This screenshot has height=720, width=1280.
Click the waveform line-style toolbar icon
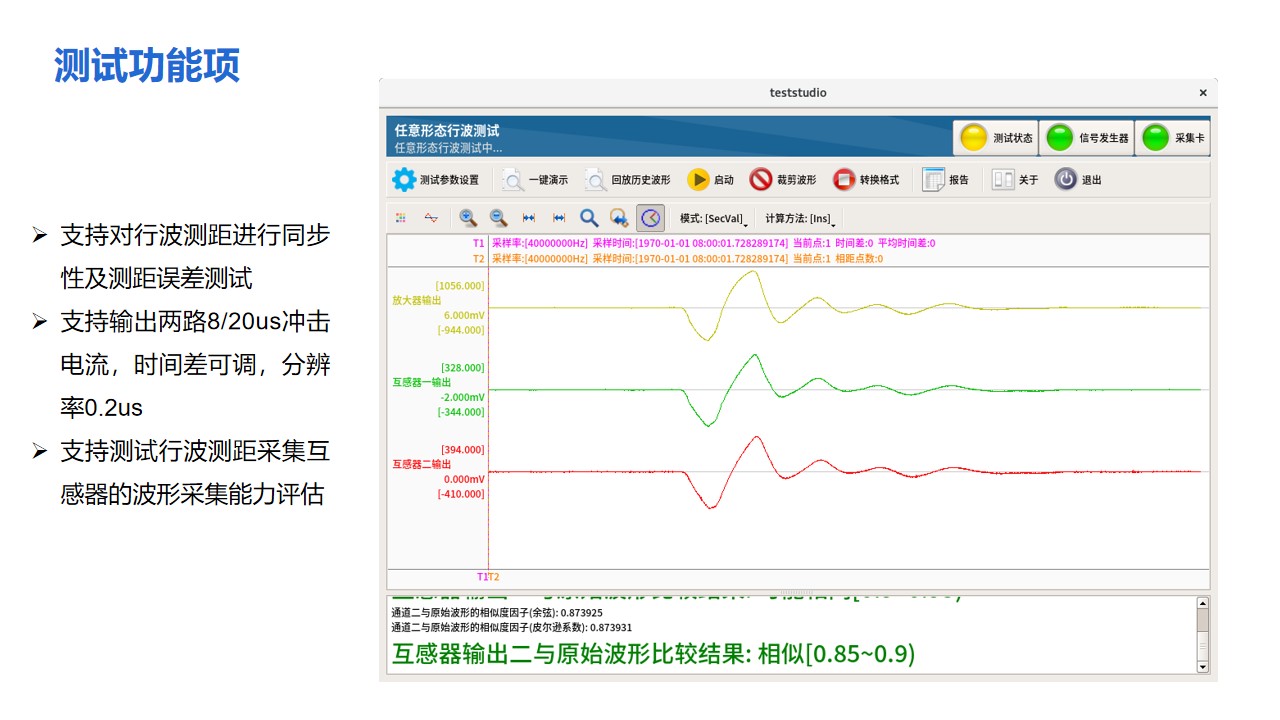pos(431,218)
